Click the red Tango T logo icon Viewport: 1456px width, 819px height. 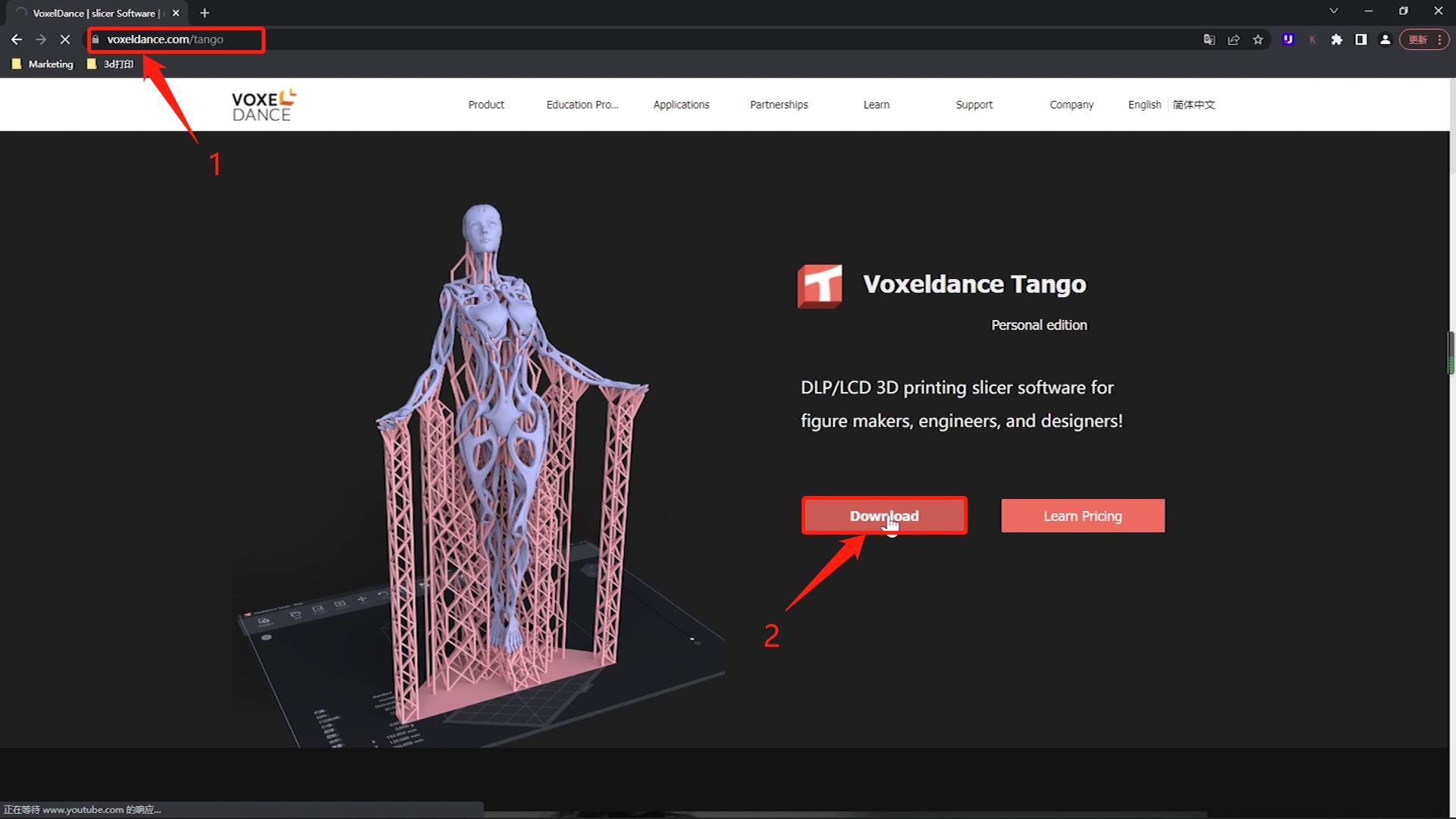click(820, 286)
